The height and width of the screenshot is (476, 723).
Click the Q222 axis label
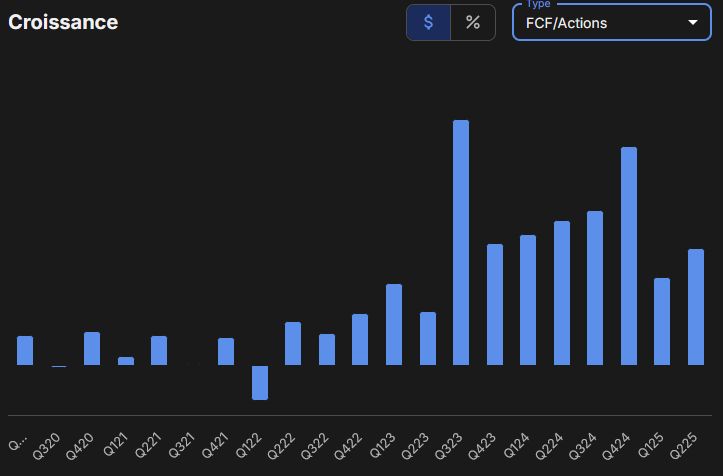[x=281, y=446]
